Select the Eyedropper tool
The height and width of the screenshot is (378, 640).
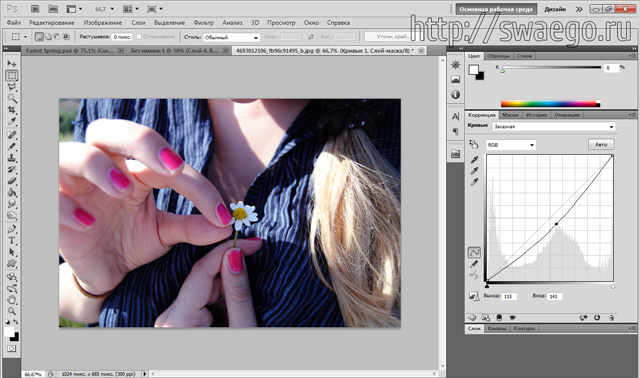click(x=12, y=121)
